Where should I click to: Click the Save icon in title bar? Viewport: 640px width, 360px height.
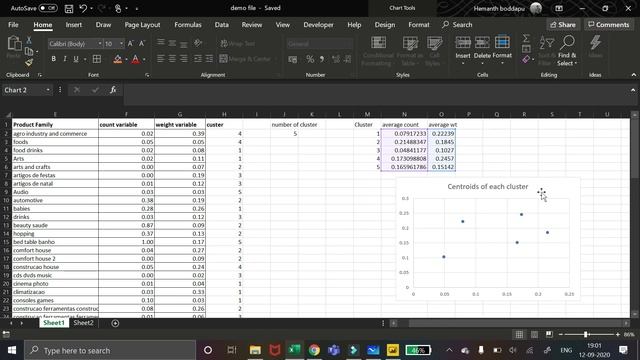click(x=69, y=8)
